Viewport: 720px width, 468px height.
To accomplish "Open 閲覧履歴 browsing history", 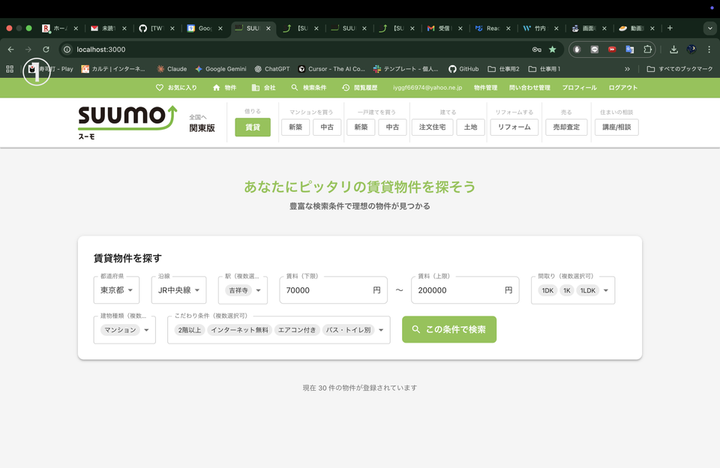I will click(x=360, y=87).
